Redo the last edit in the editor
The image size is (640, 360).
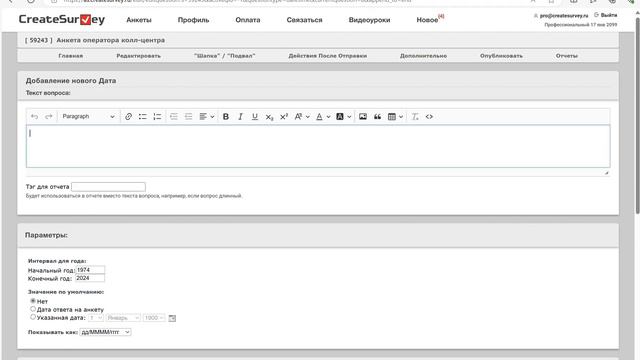pos(49,117)
